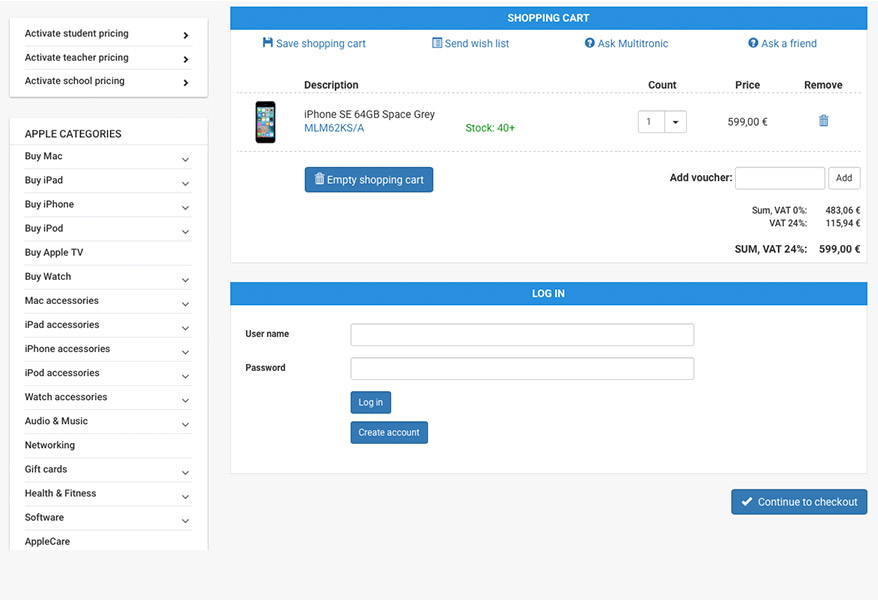Remove iPhone SE using the trash icon
The height and width of the screenshot is (600, 878).
pos(824,120)
